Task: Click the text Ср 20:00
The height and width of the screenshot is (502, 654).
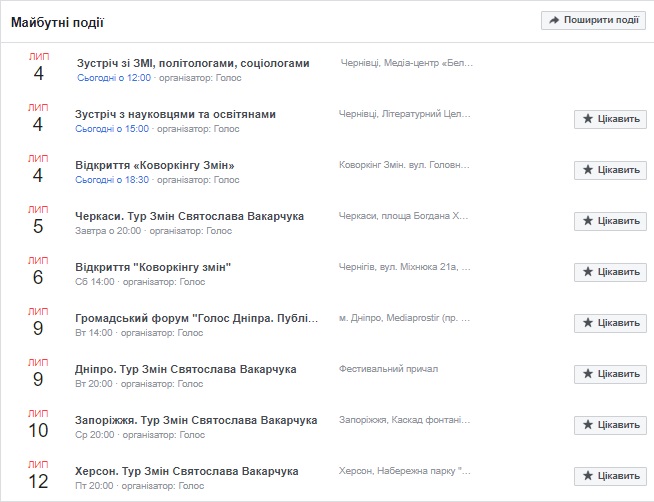Action: tap(95, 435)
